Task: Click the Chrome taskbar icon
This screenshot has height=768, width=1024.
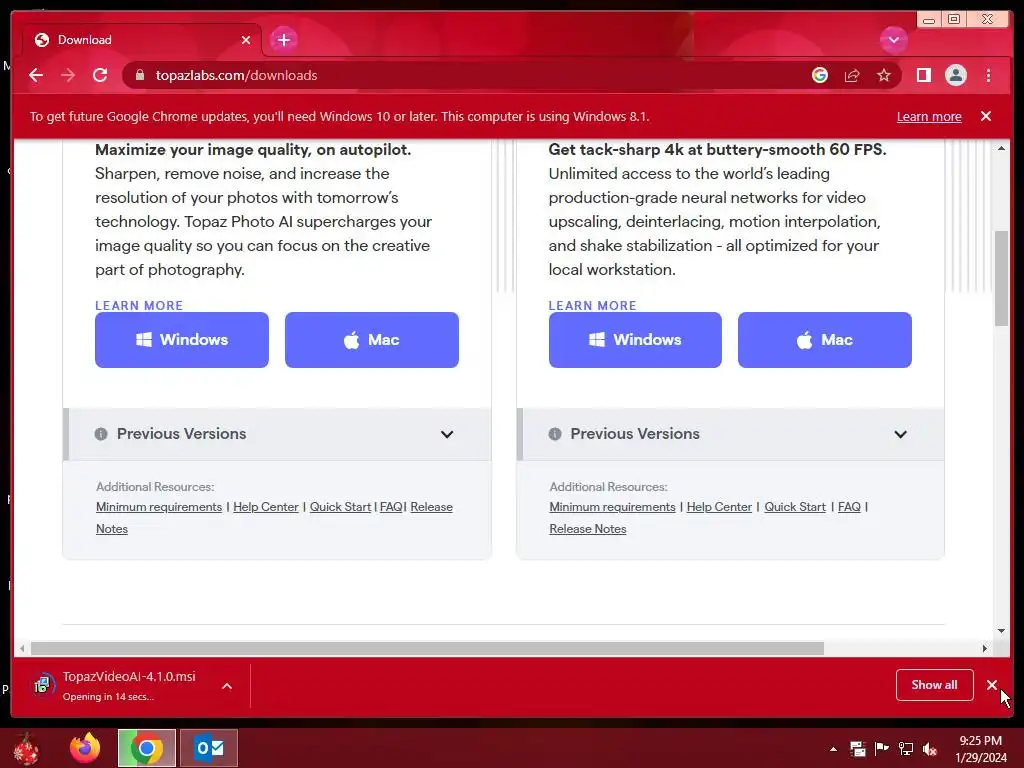Action: pos(146,748)
